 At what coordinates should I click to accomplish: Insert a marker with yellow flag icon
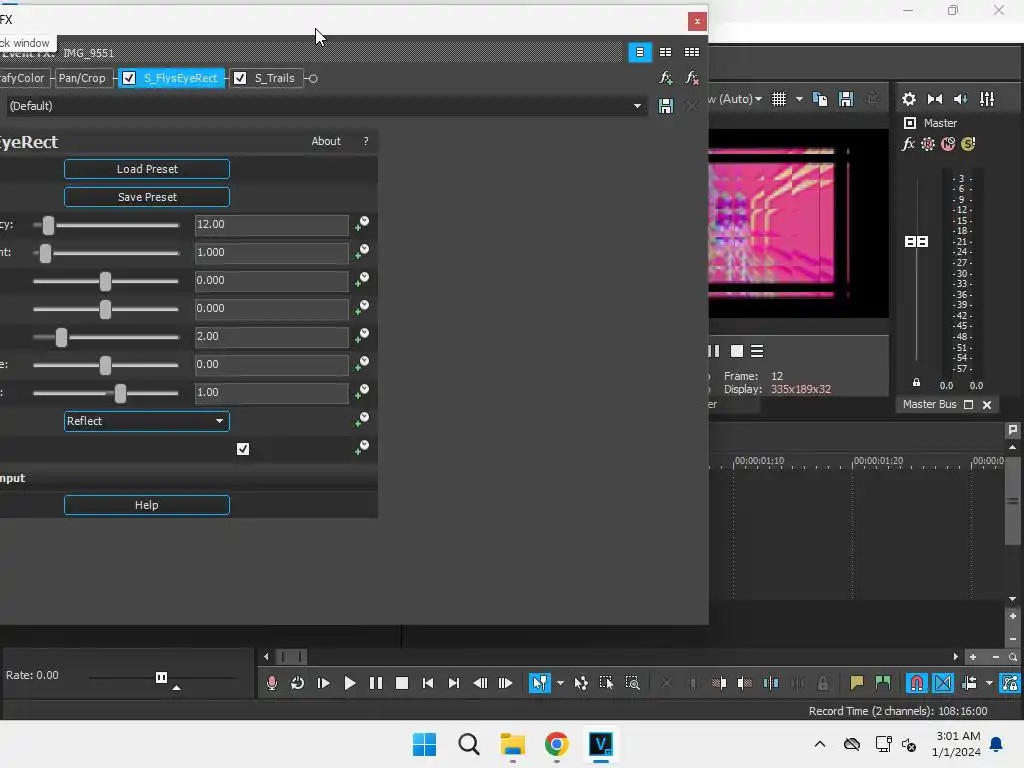pyautogui.click(x=856, y=683)
